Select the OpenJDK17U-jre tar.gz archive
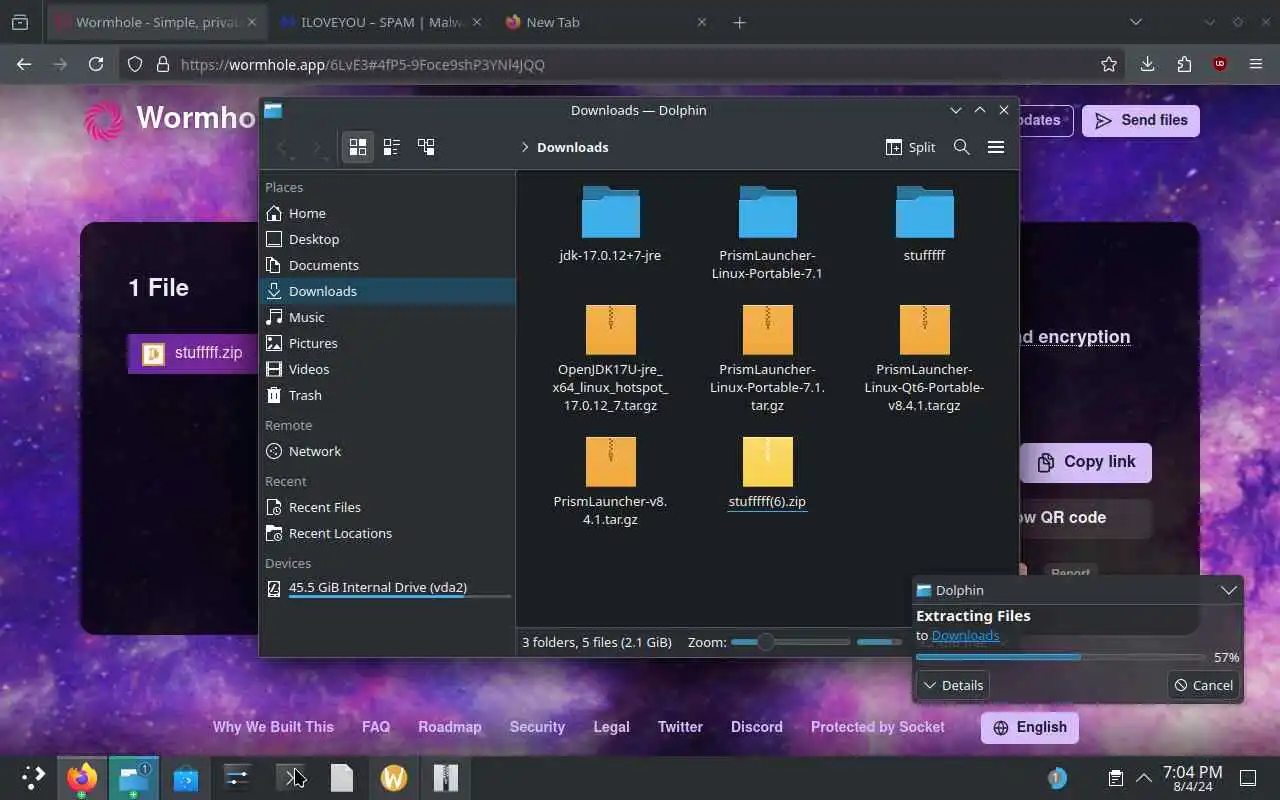 click(x=610, y=359)
